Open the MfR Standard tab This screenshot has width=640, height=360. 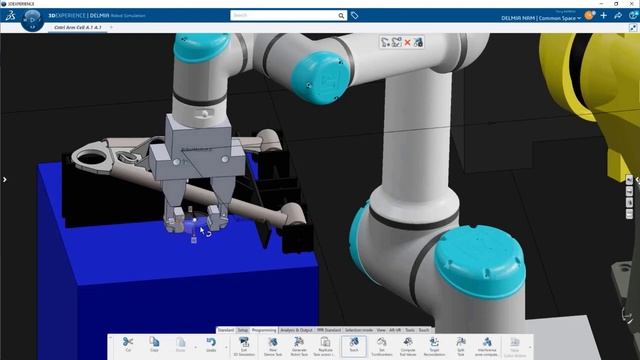329,330
